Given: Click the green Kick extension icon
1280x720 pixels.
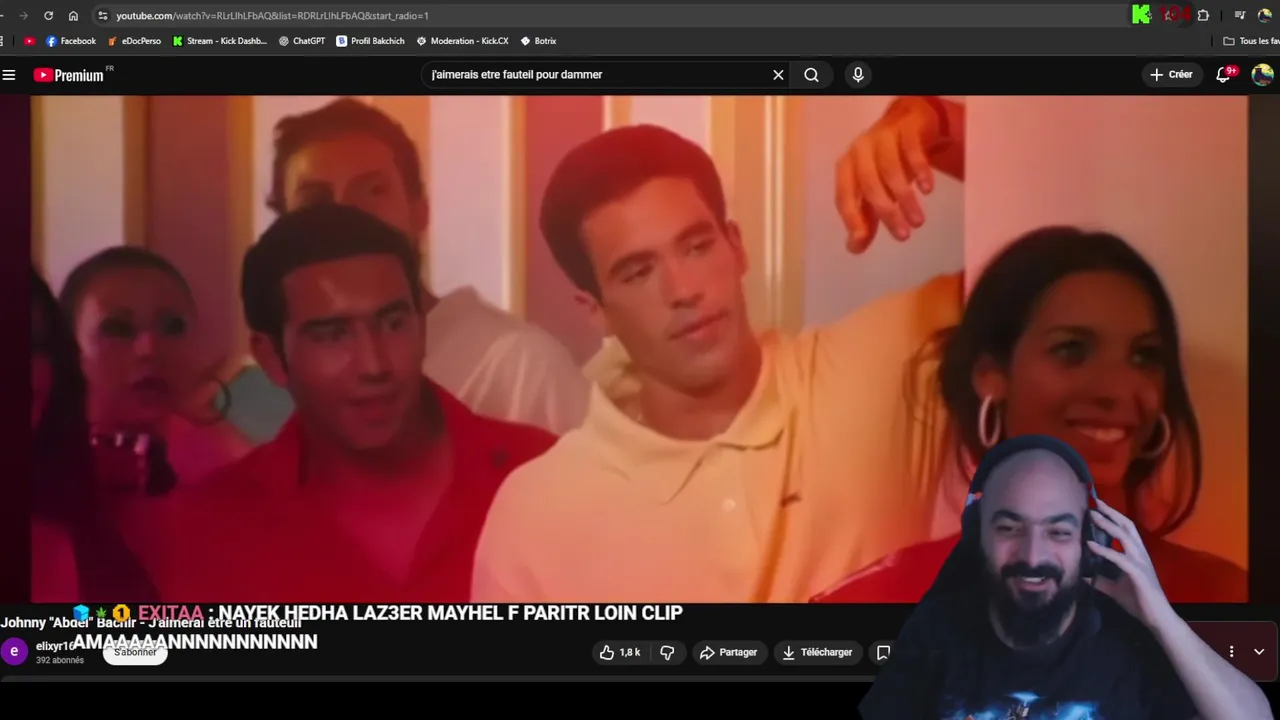Looking at the screenshot, I should click(x=1141, y=15).
